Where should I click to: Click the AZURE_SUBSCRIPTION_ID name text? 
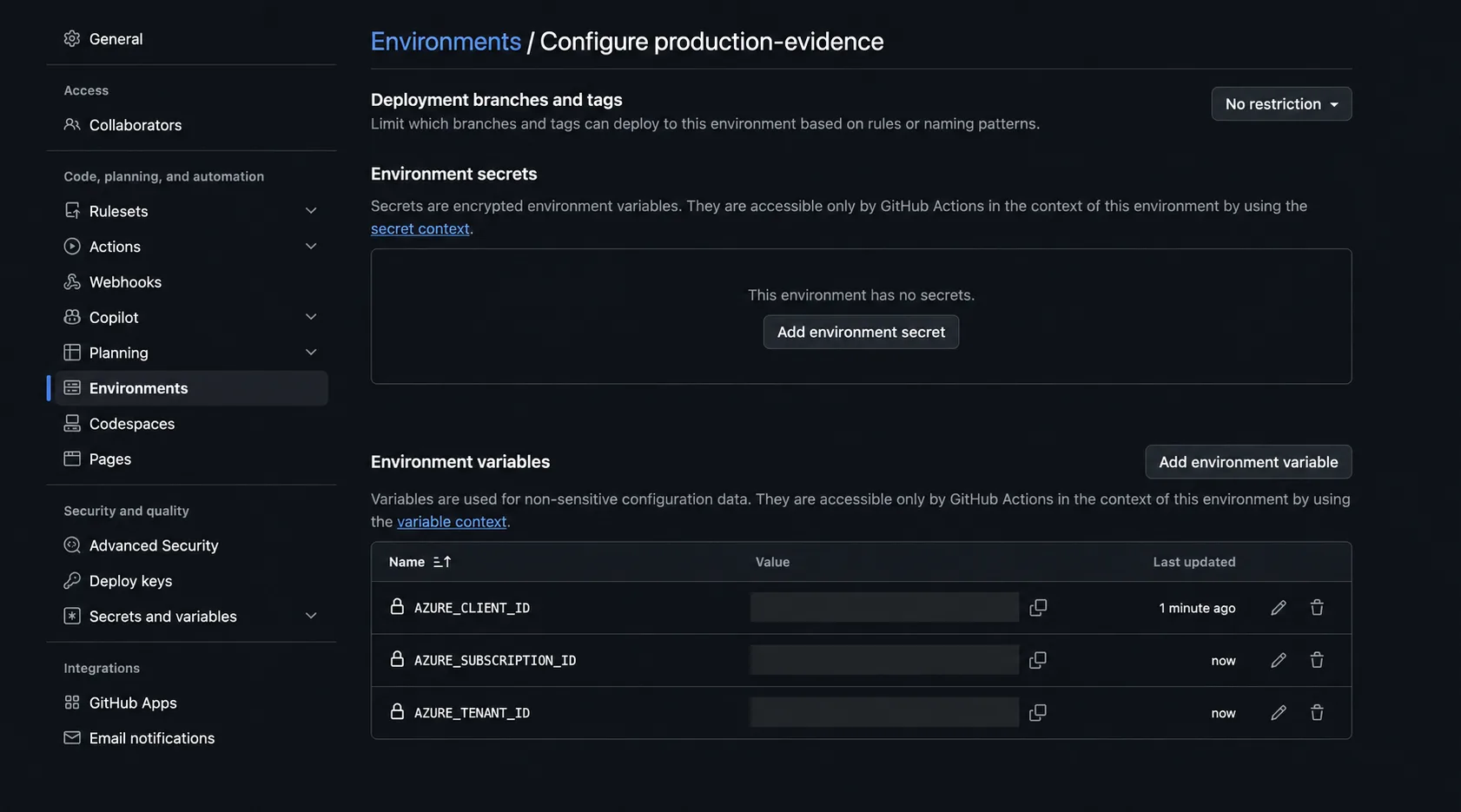point(495,661)
